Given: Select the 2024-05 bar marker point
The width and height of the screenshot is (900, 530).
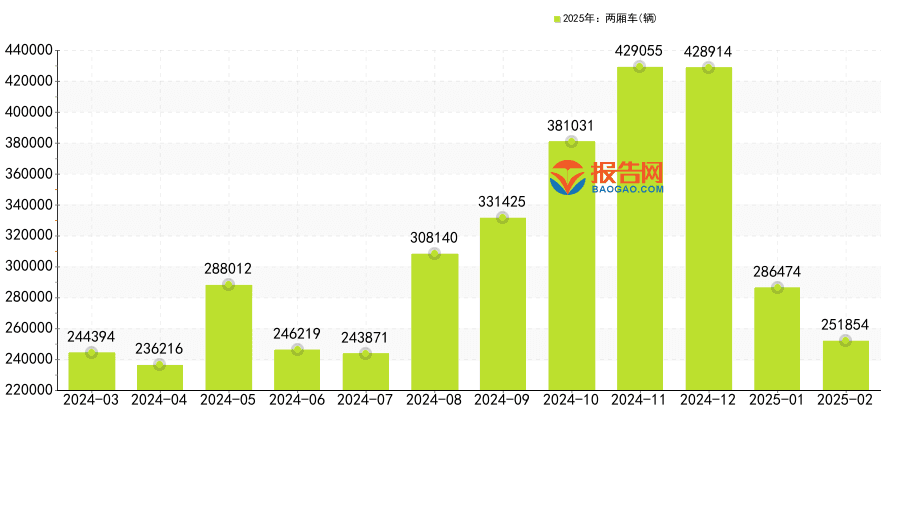Looking at the screenshot, I should point(228,285).
